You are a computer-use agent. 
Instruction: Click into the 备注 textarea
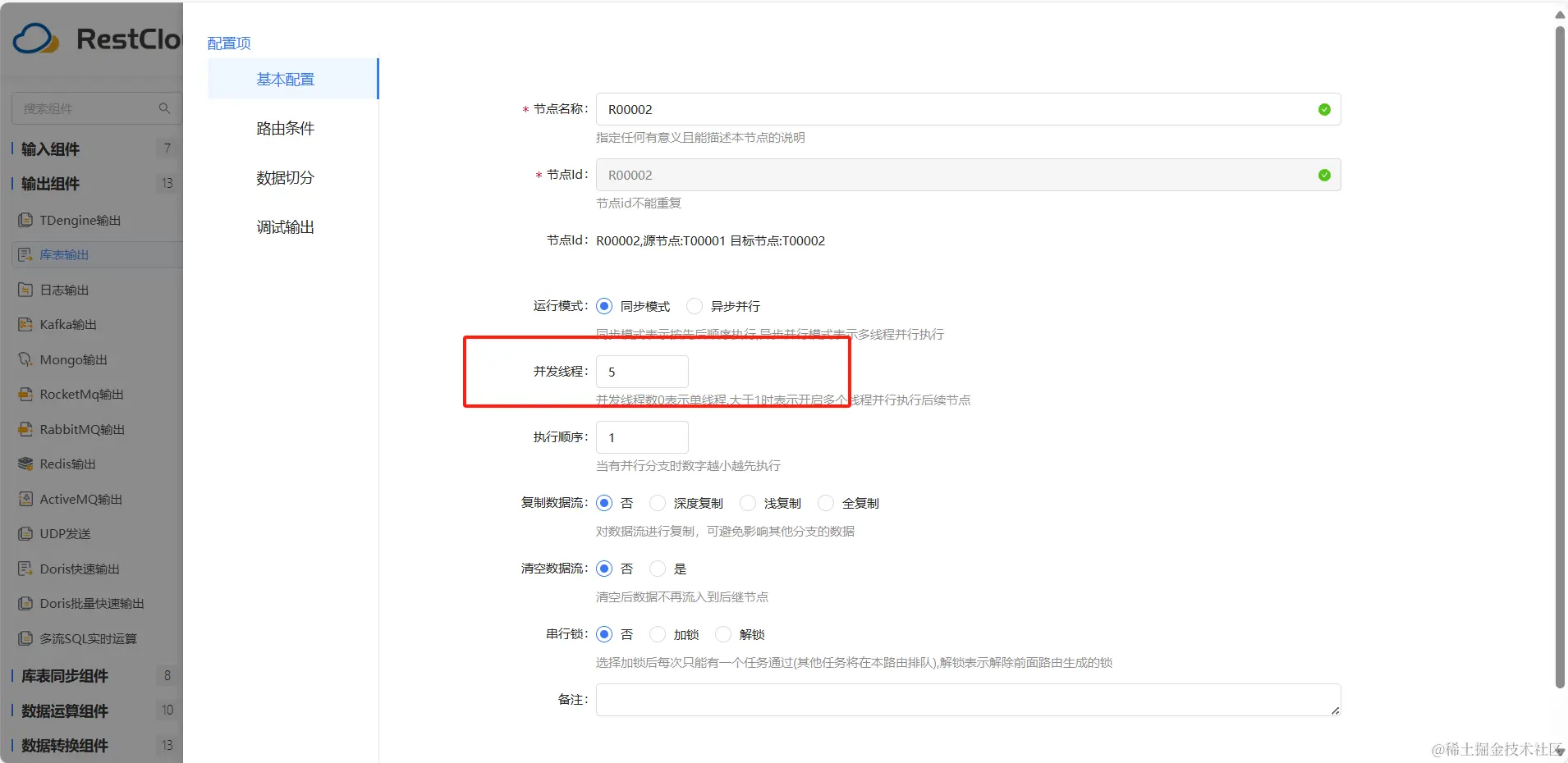tap(968, 700)
